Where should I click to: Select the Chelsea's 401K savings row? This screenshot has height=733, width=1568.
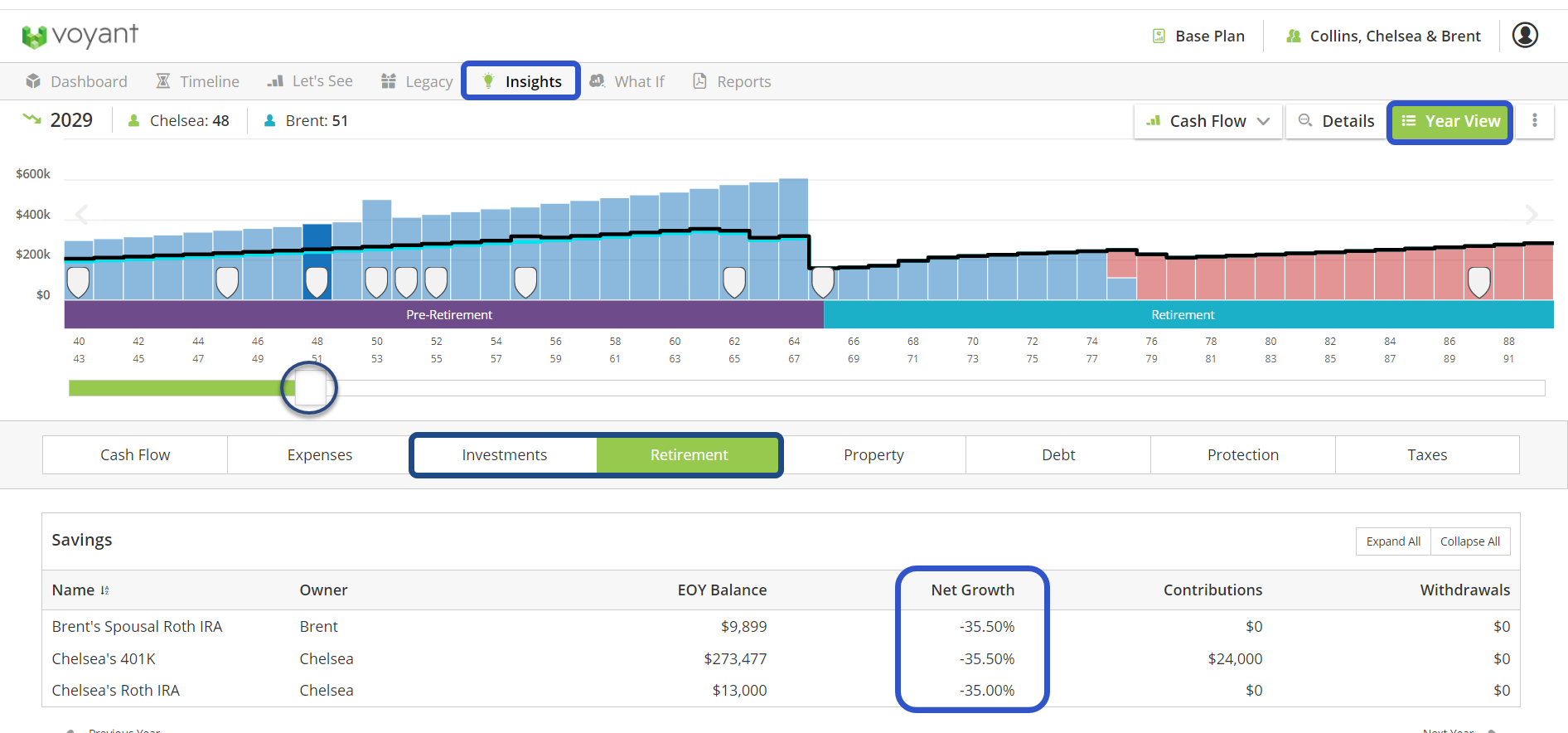[104, 658]
